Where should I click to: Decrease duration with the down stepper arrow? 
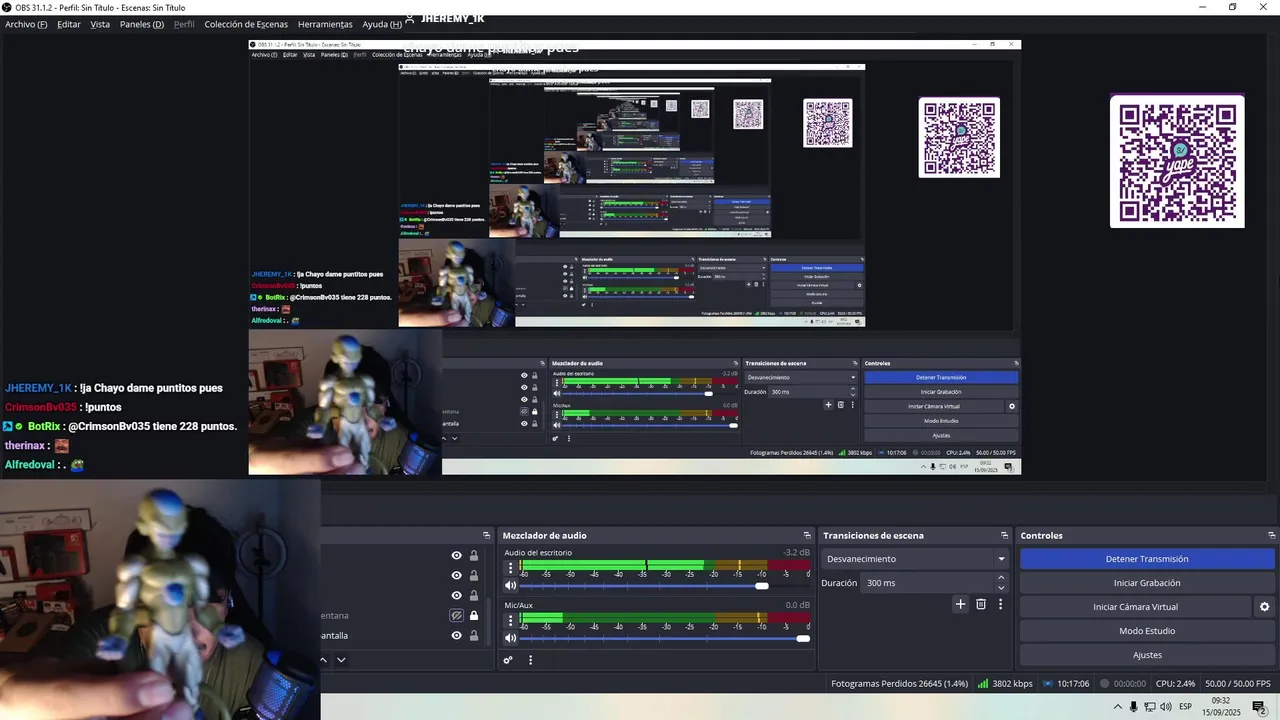1001,587
